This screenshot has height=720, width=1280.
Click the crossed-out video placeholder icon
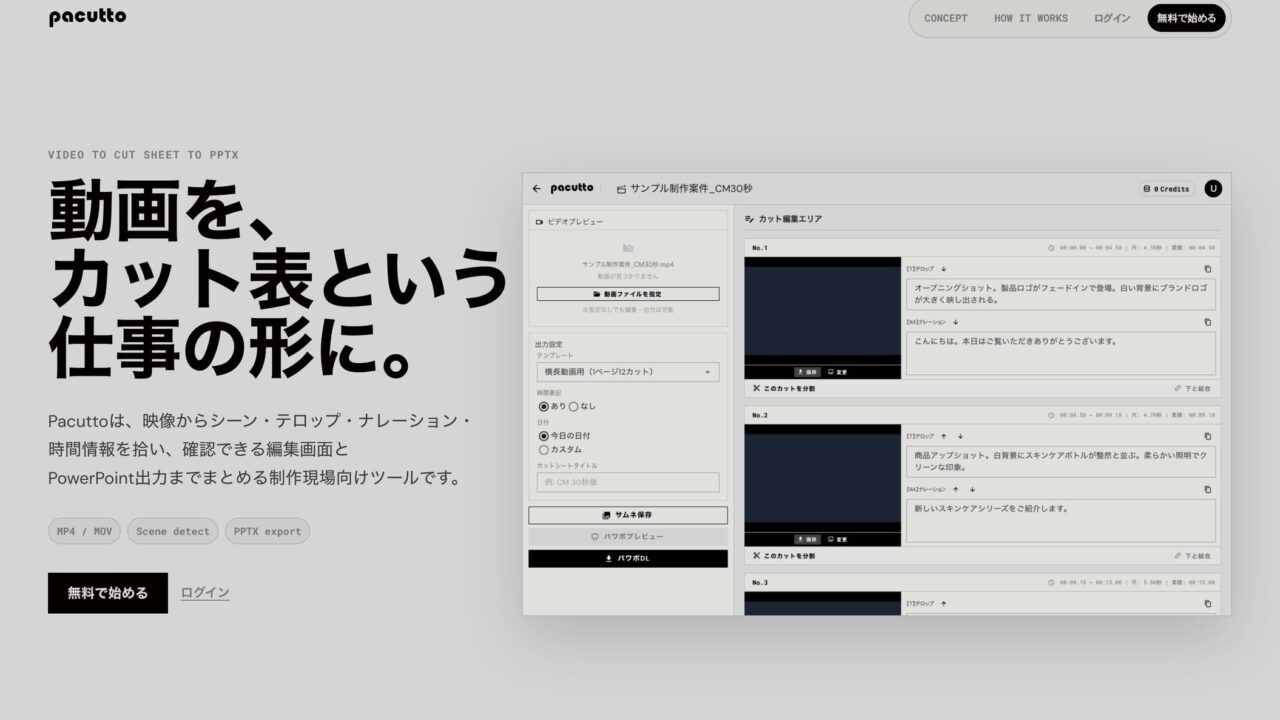pos(628,247)
